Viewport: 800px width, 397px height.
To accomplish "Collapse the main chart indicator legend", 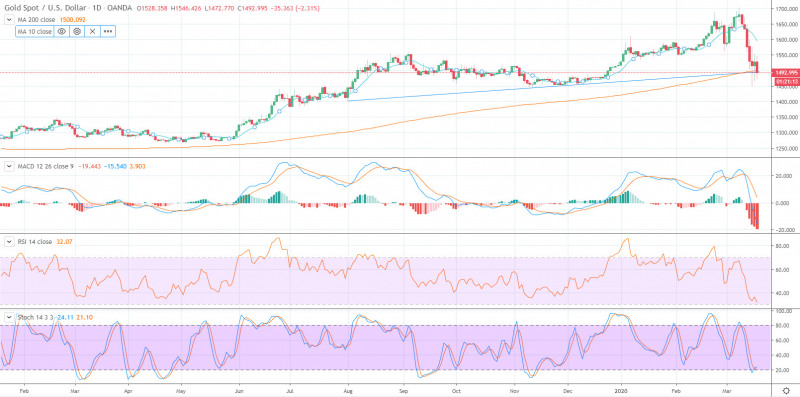I will (x=9, y=19).
